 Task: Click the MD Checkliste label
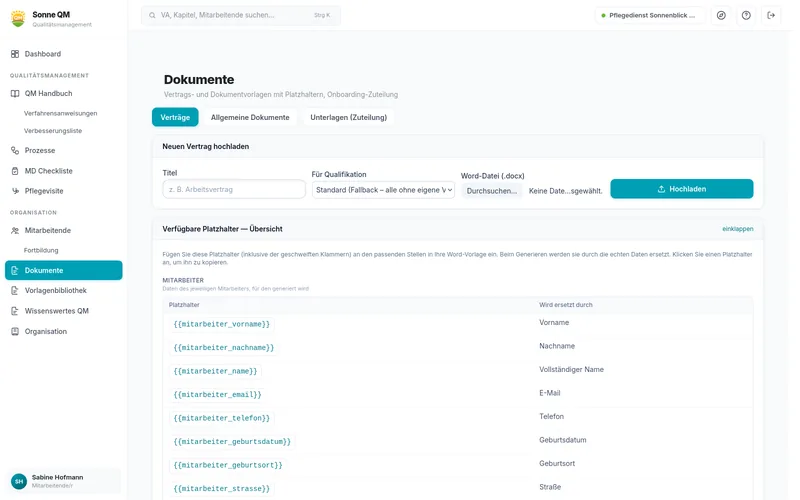click(48, 171)
